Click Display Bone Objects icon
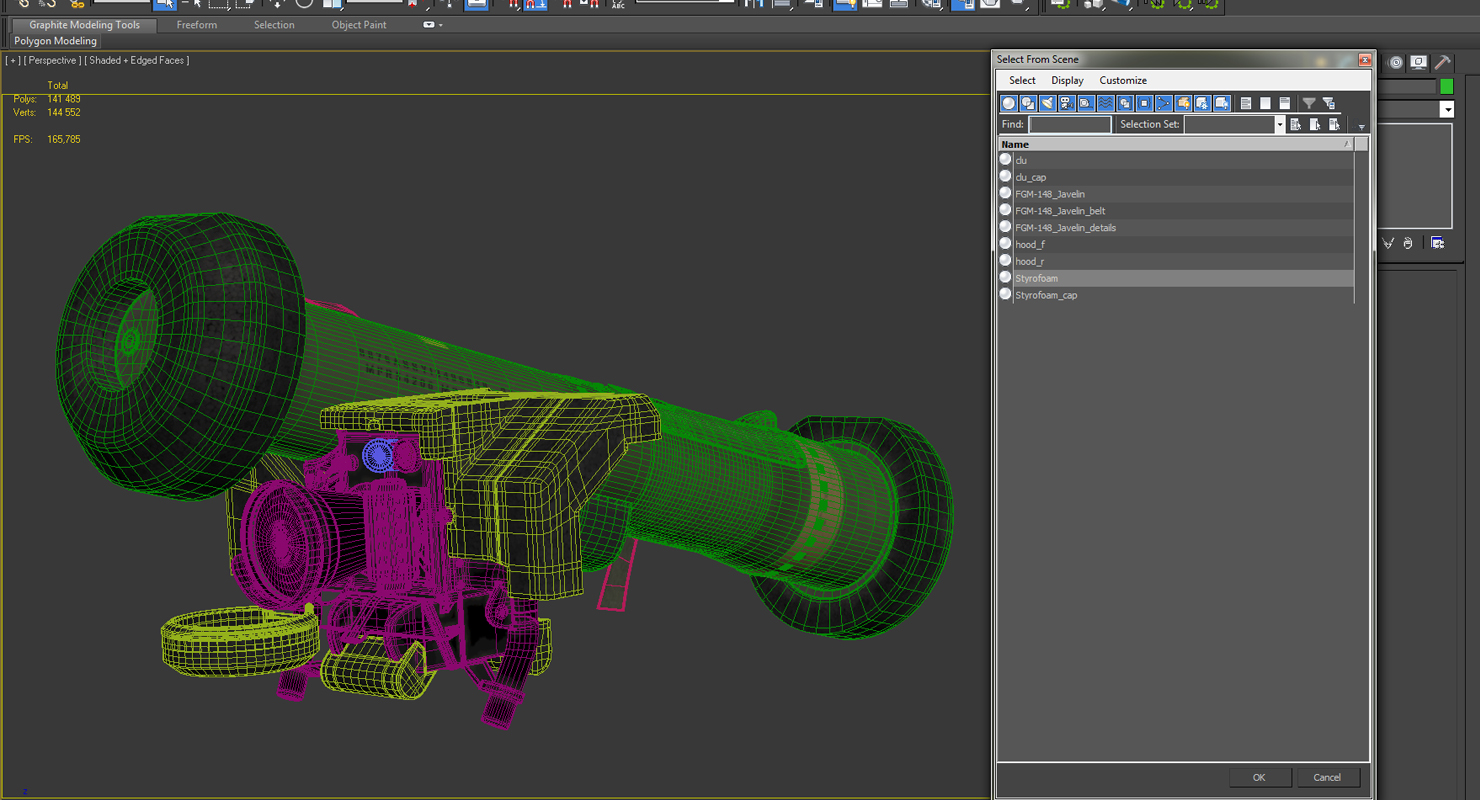This screenshot has width=1480, height=800. tap(1164, 103)
